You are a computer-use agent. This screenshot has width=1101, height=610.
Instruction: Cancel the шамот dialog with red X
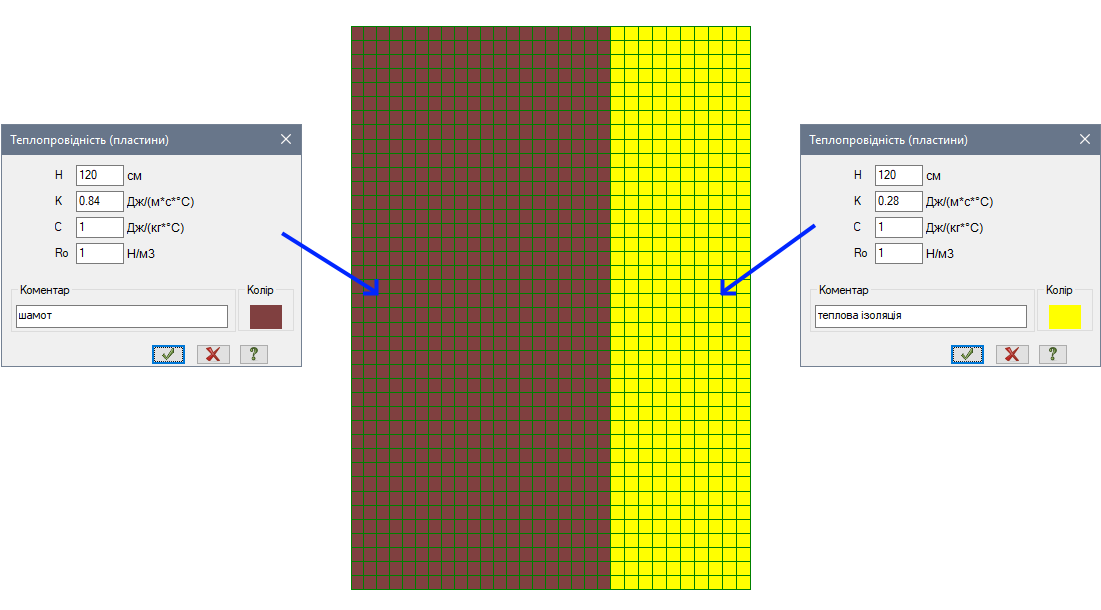[x=213, y=354]
